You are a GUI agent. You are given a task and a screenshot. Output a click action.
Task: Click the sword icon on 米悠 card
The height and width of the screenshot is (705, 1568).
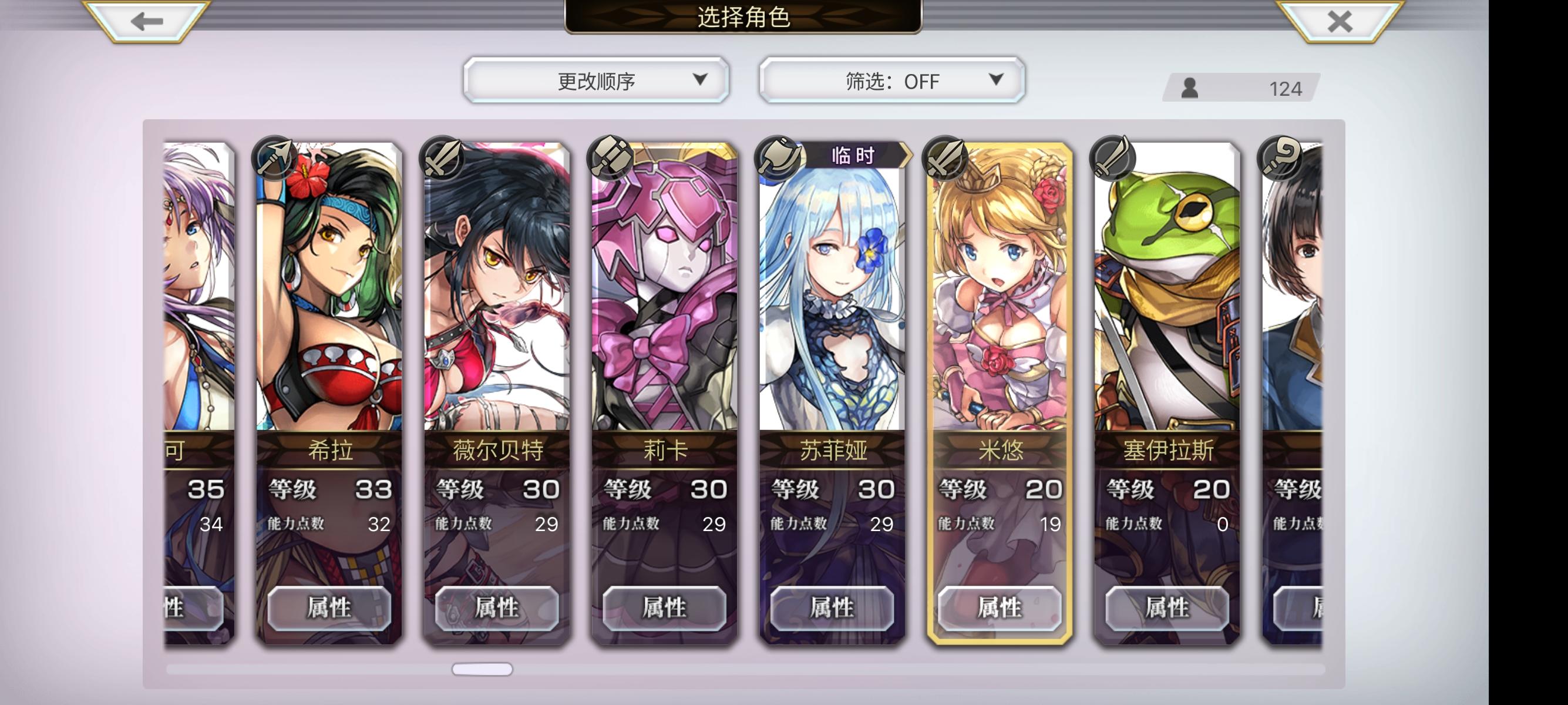[x=945, y=157]
